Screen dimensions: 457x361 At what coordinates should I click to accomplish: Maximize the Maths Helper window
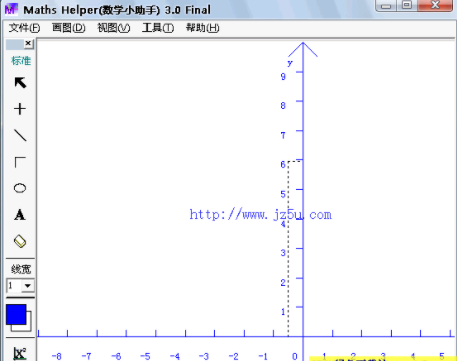[407, 5]
